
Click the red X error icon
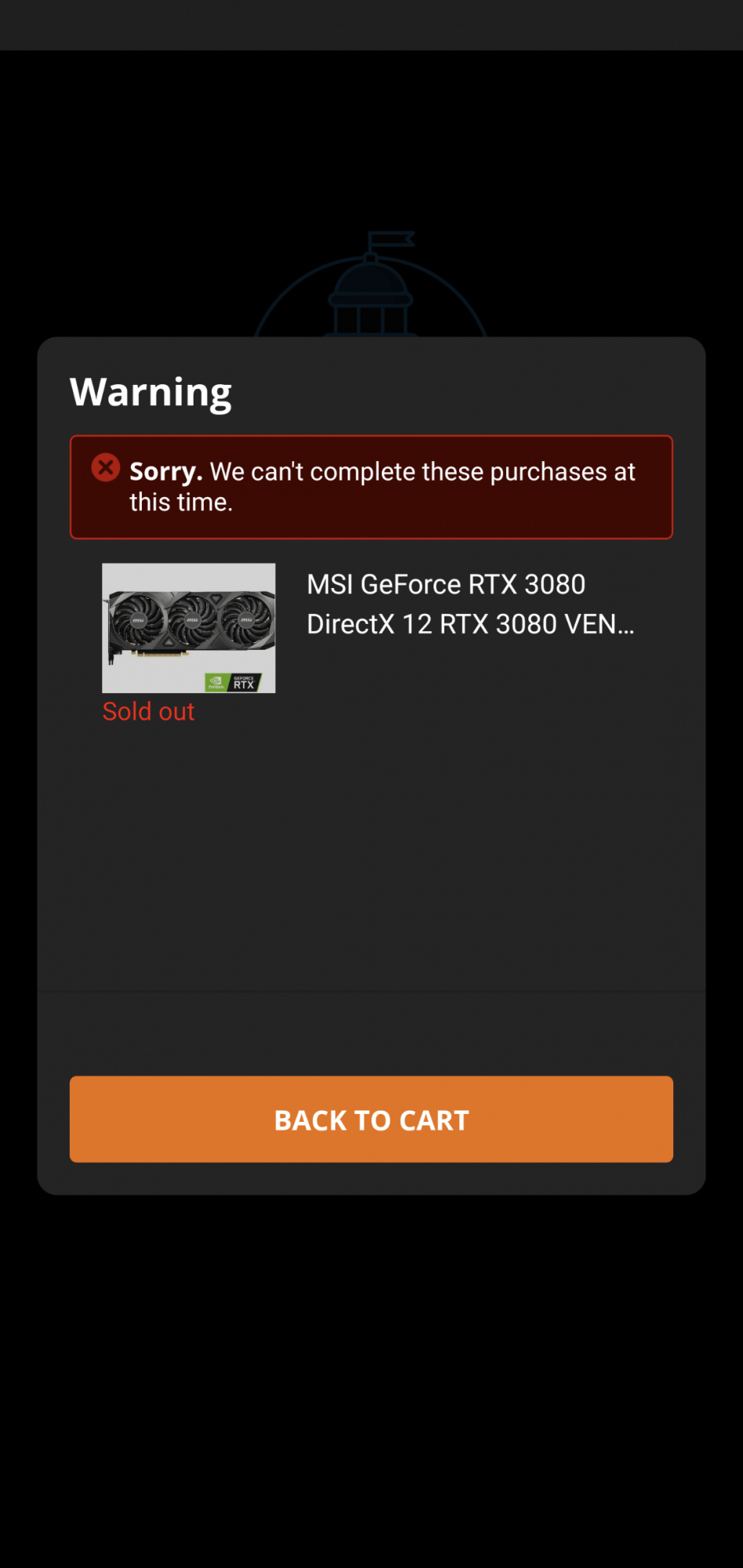(x=106, y=467)
